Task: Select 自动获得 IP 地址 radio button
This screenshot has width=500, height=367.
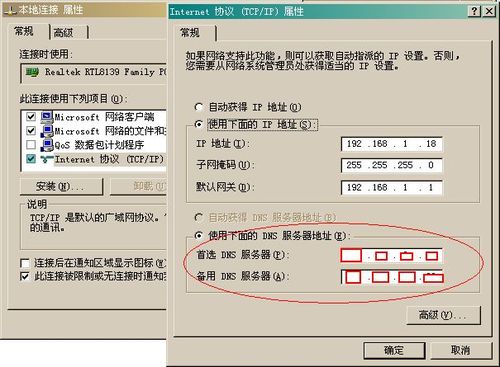Action: click(199, 107)
